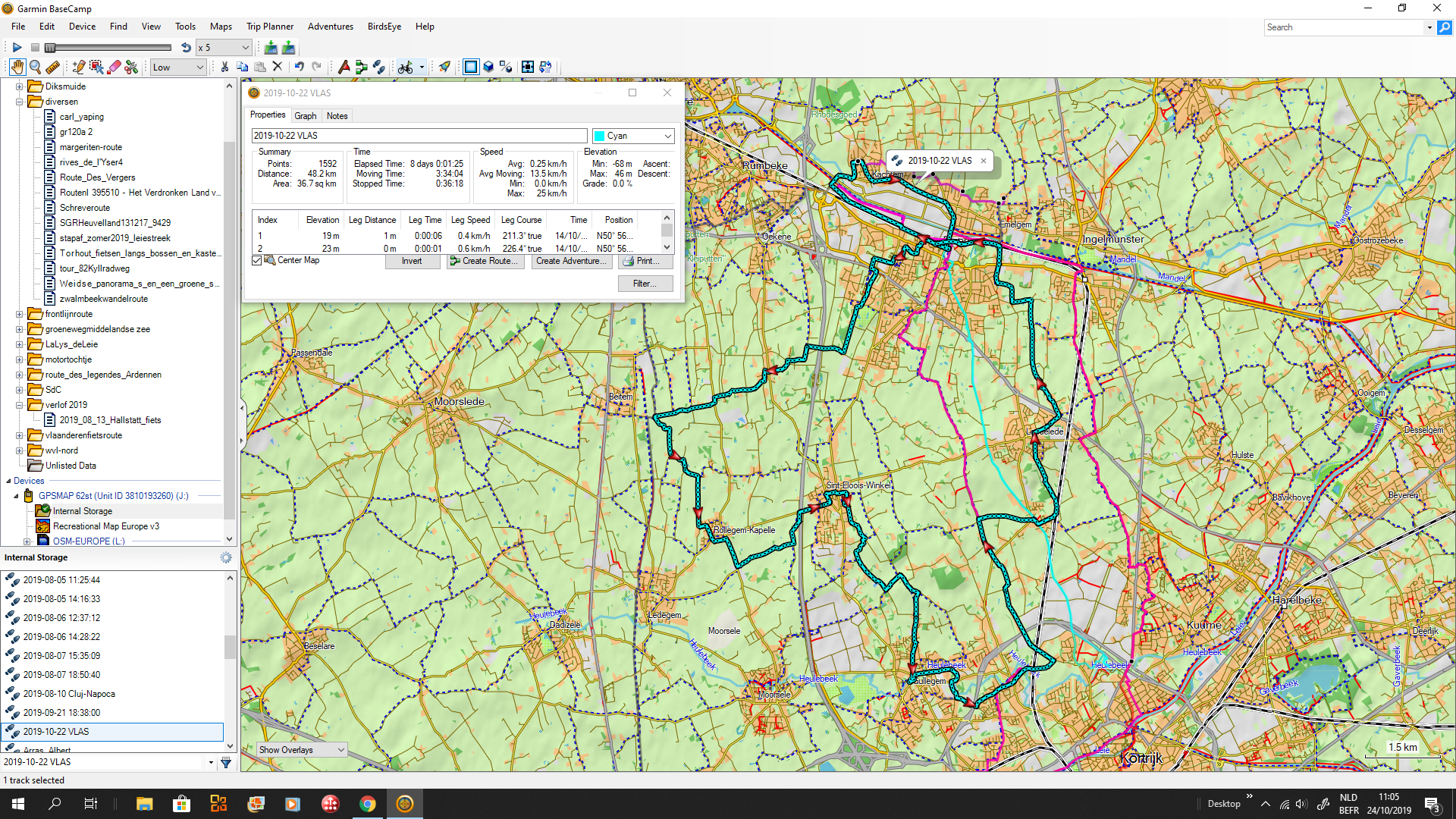Start track playback with play icon
The height and width of the screenshot is (819, 1456).
point(17,47)
